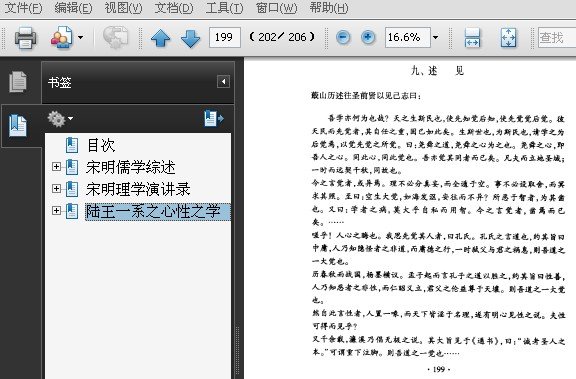Image resolution: width=576 pixels, height=379 pixels.
Task: Expand the 陆王一系之心性之学 bookmark node
Action: click(56, 210)
